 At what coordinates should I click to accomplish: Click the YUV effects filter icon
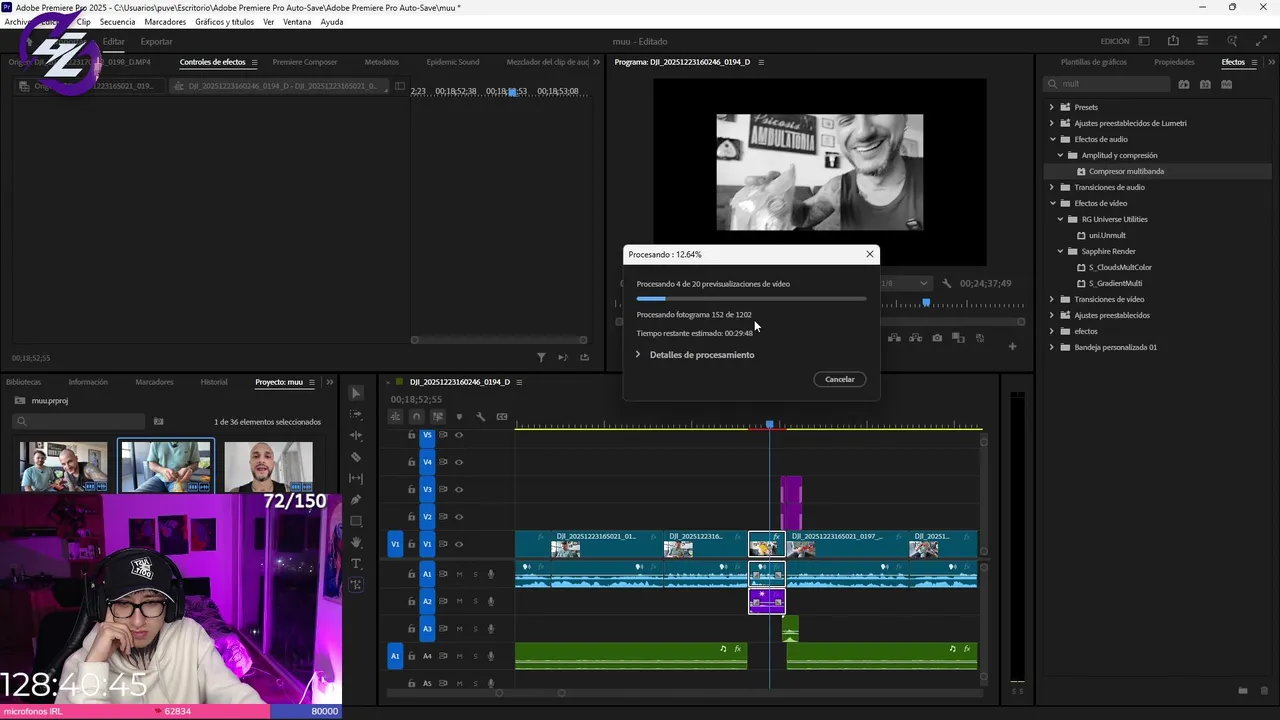tap(1226, 84)
